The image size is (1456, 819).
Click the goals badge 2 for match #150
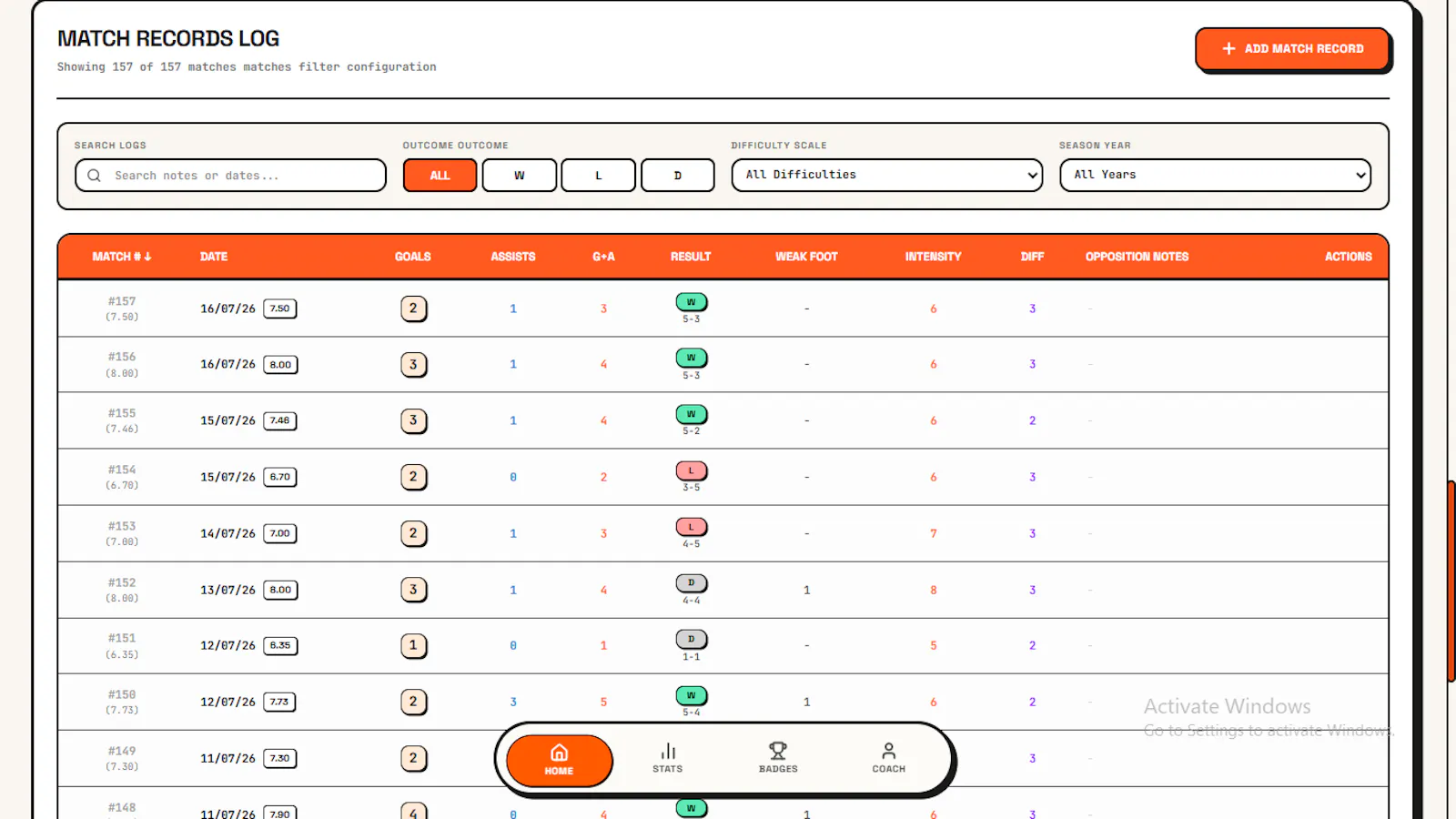coord(413,702)
